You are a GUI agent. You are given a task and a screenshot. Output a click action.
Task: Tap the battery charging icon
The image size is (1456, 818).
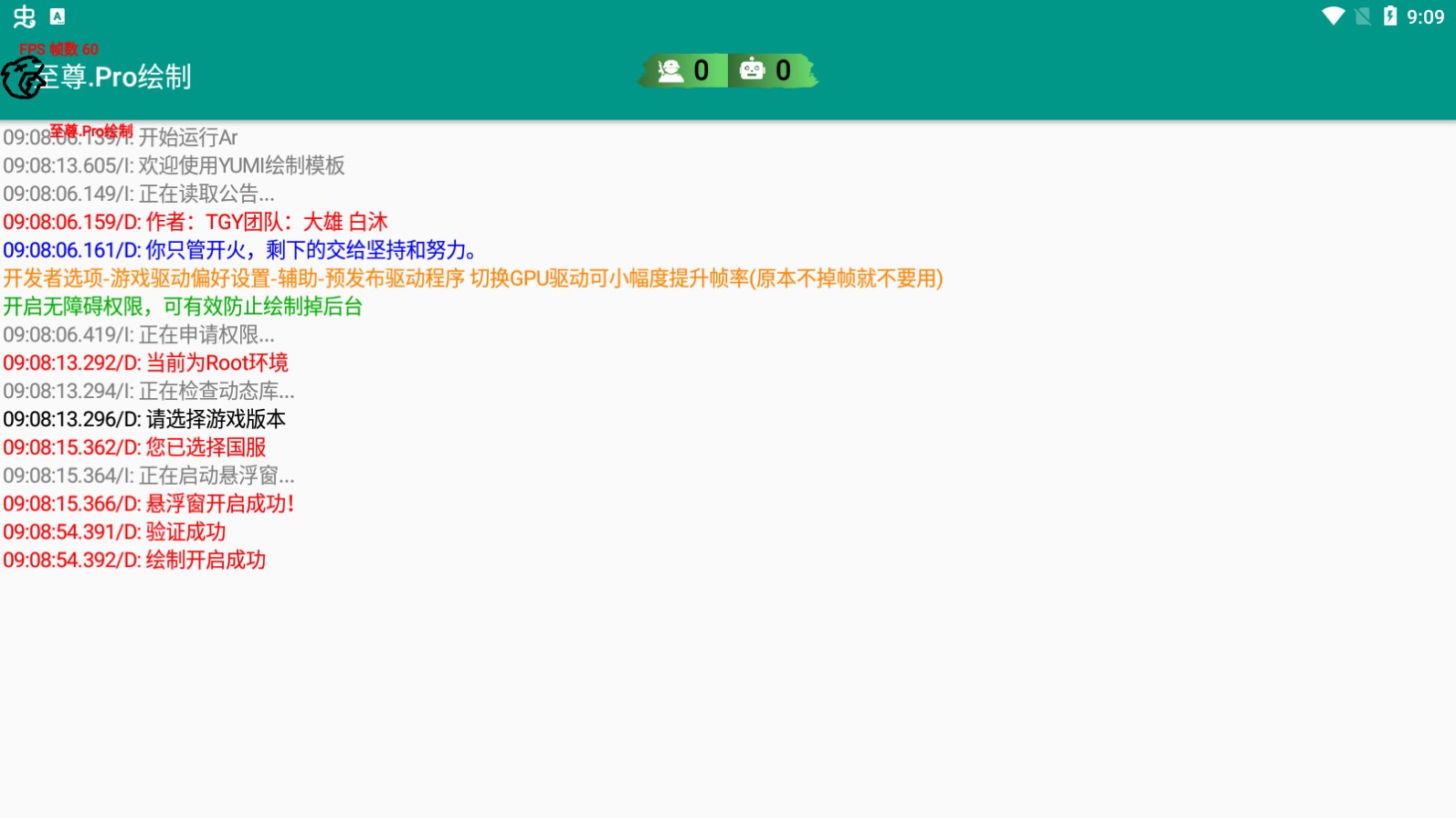click(x=1389, y=16)
